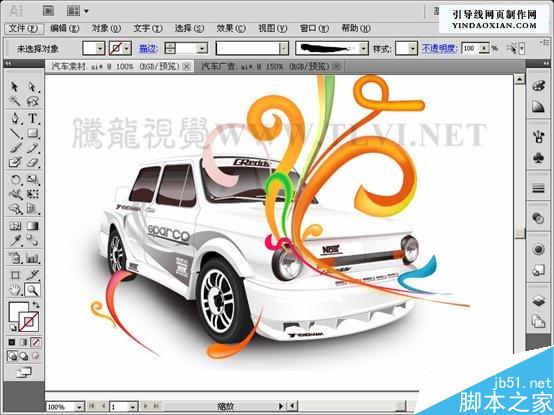Toggle Gradient mode button below swatches
Image resolution: width=554 pixels, height=415 pixels.
point(24,342)
